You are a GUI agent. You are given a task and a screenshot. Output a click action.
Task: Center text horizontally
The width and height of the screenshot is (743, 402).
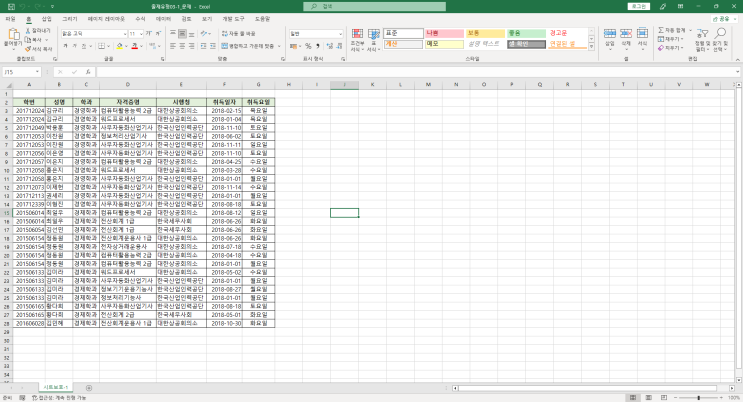[x=182, y=46]
